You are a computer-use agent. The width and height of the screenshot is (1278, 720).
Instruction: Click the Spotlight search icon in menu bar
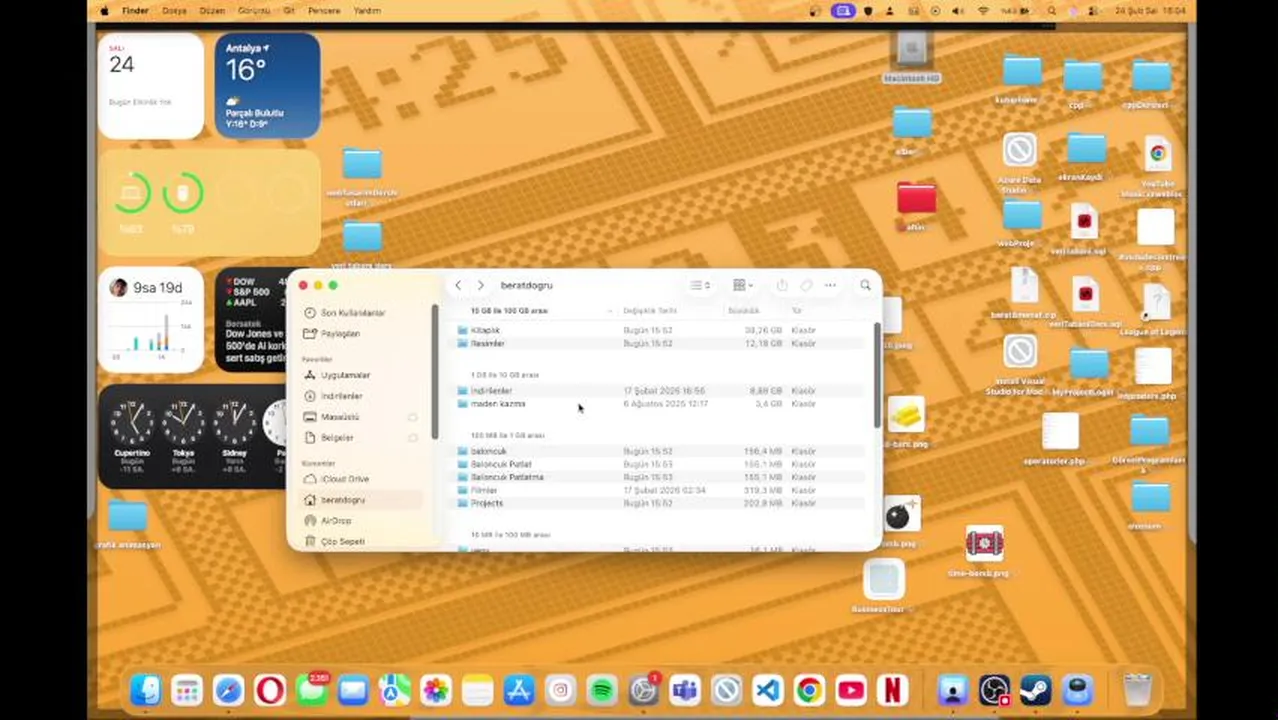1051,11
